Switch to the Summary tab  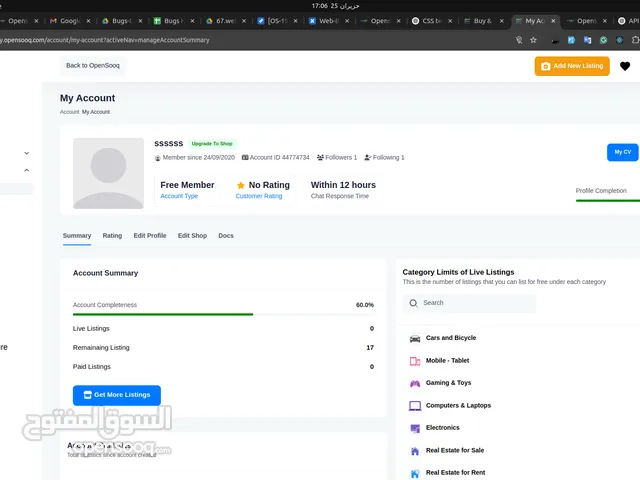tap(77, 236)
